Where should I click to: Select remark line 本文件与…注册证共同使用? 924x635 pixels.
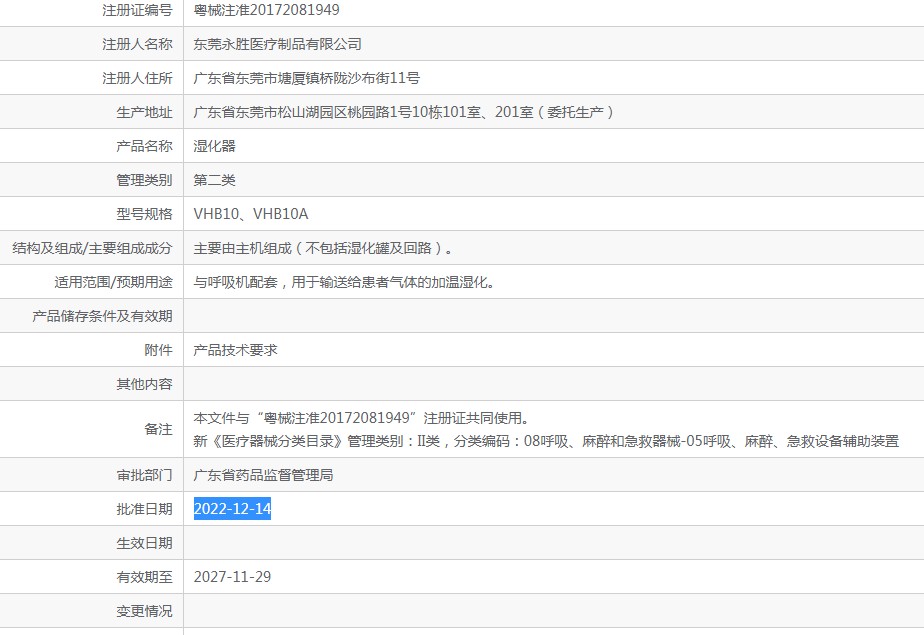tap(361, 418)
